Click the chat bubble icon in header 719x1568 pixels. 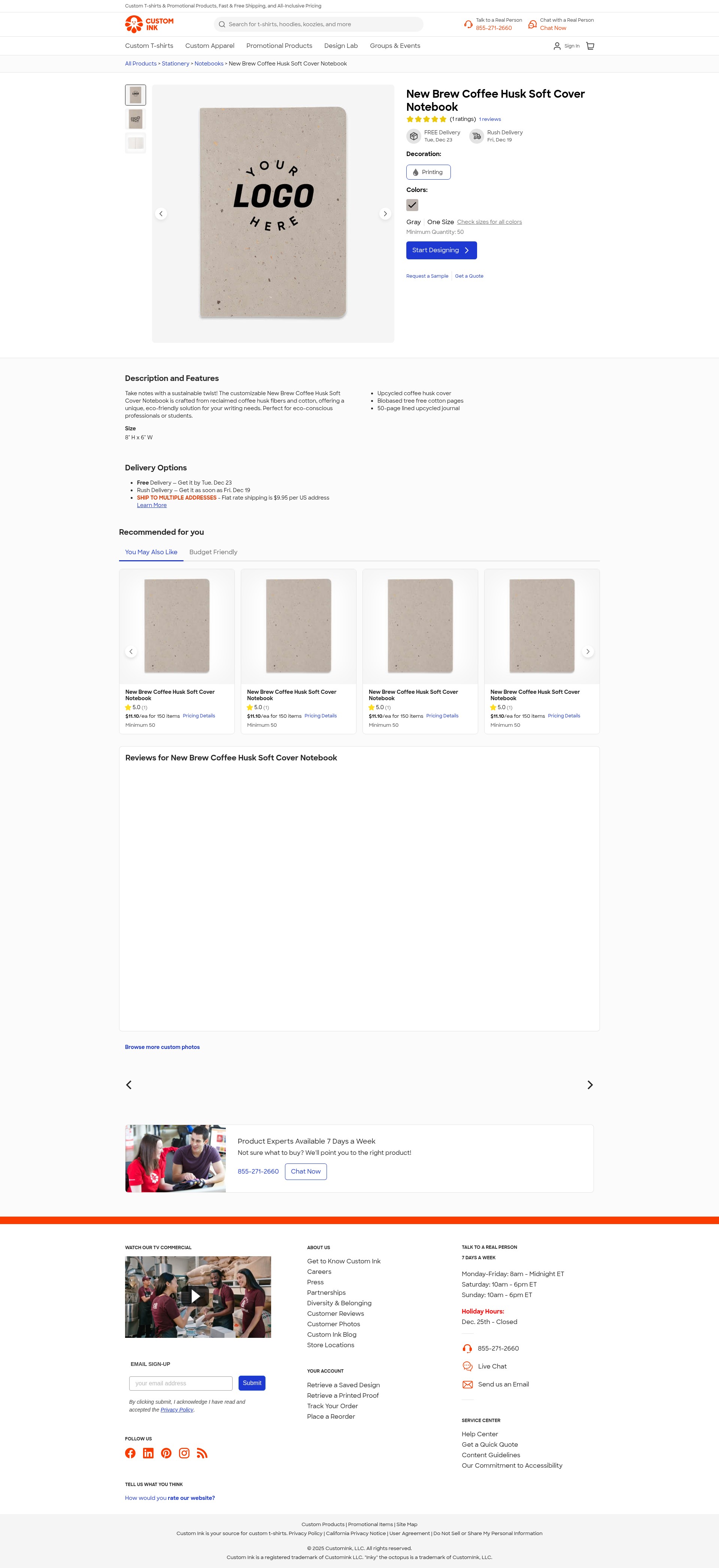(532, 24)
